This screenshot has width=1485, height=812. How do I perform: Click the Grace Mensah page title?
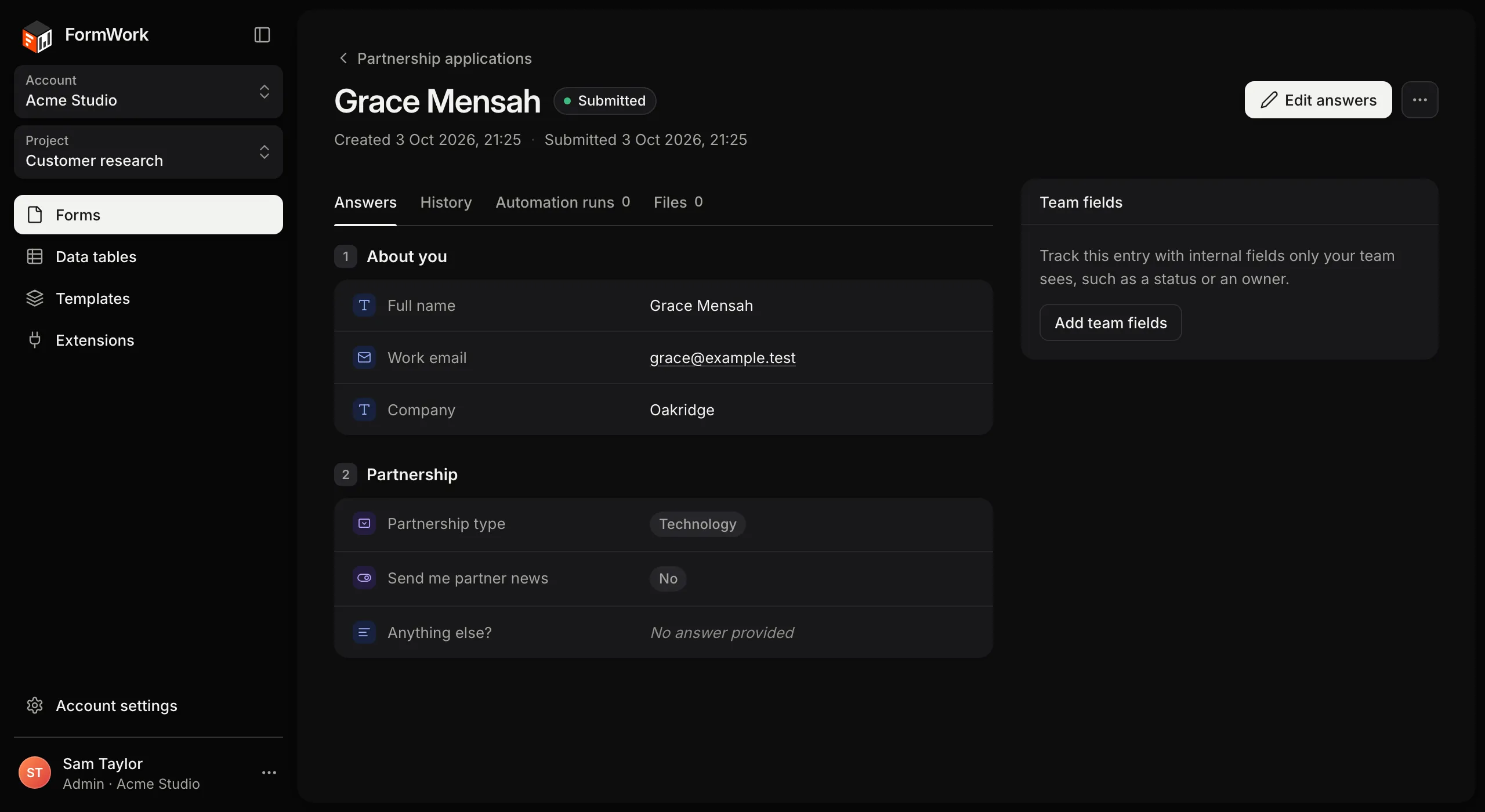tap(437, 101)
